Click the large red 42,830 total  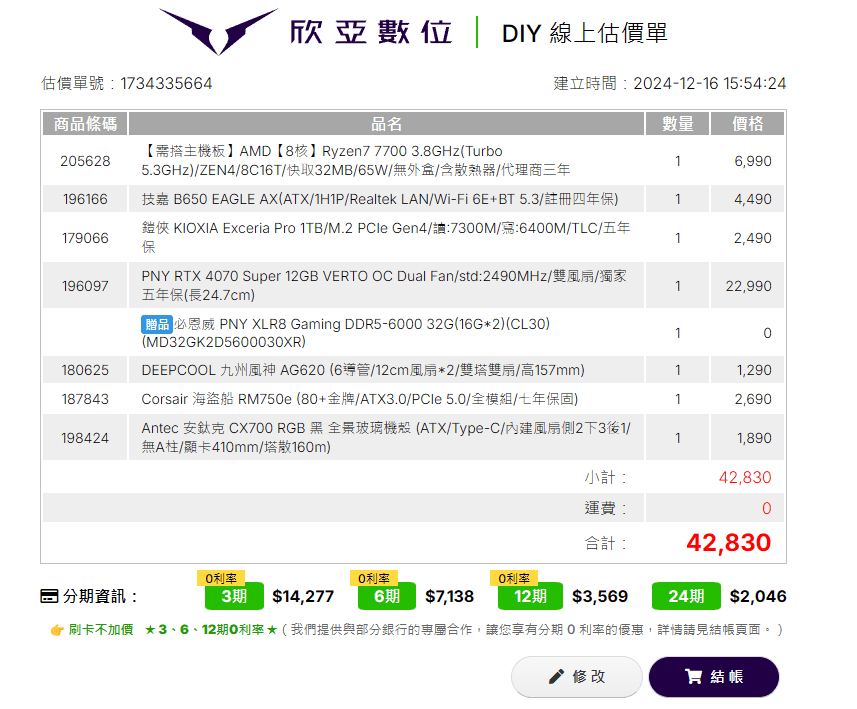click(x=728, y=543)
